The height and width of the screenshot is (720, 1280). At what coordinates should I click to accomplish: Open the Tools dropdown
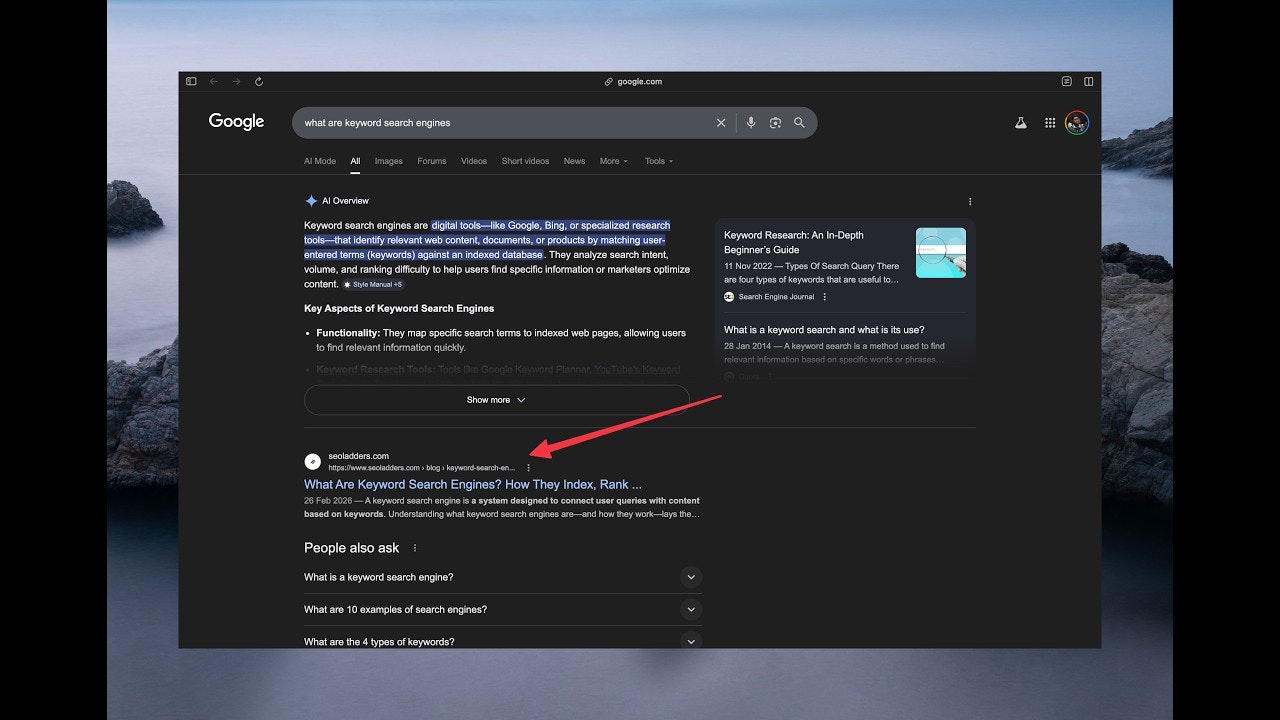(659, 161)
